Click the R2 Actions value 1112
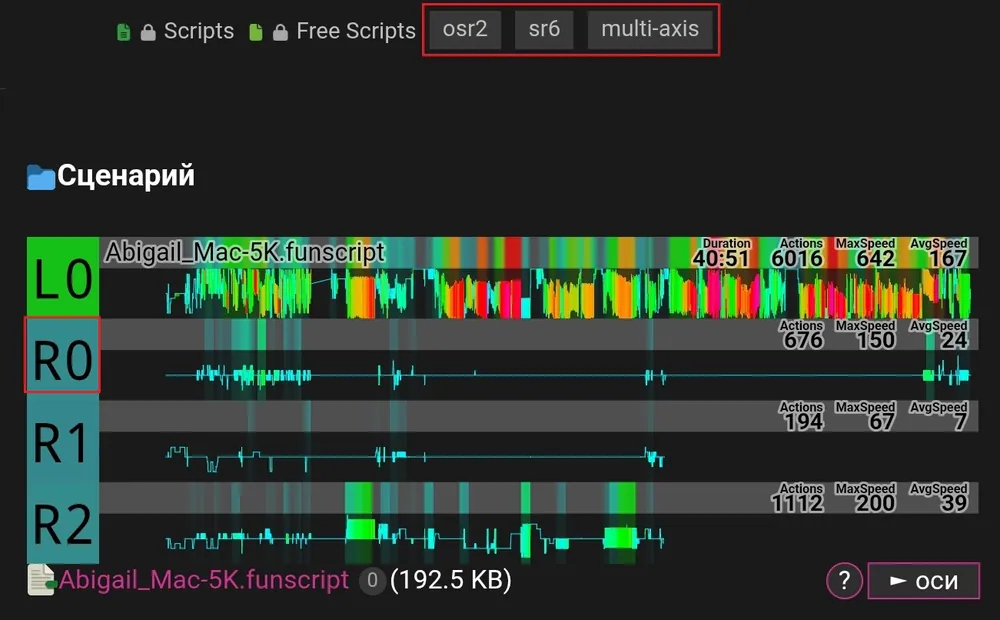 click(x=797, y=503)
